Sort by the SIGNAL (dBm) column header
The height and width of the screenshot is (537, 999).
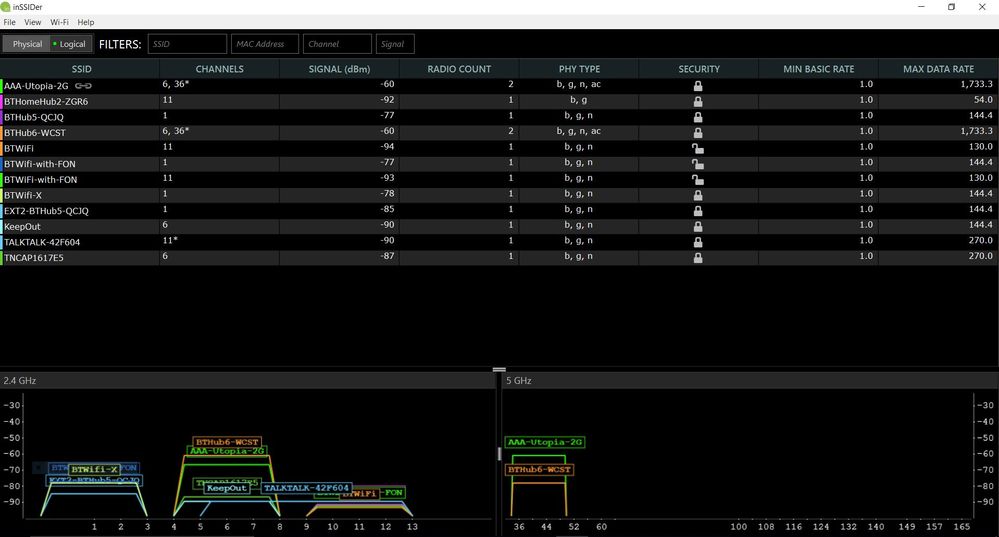[339, 69]
